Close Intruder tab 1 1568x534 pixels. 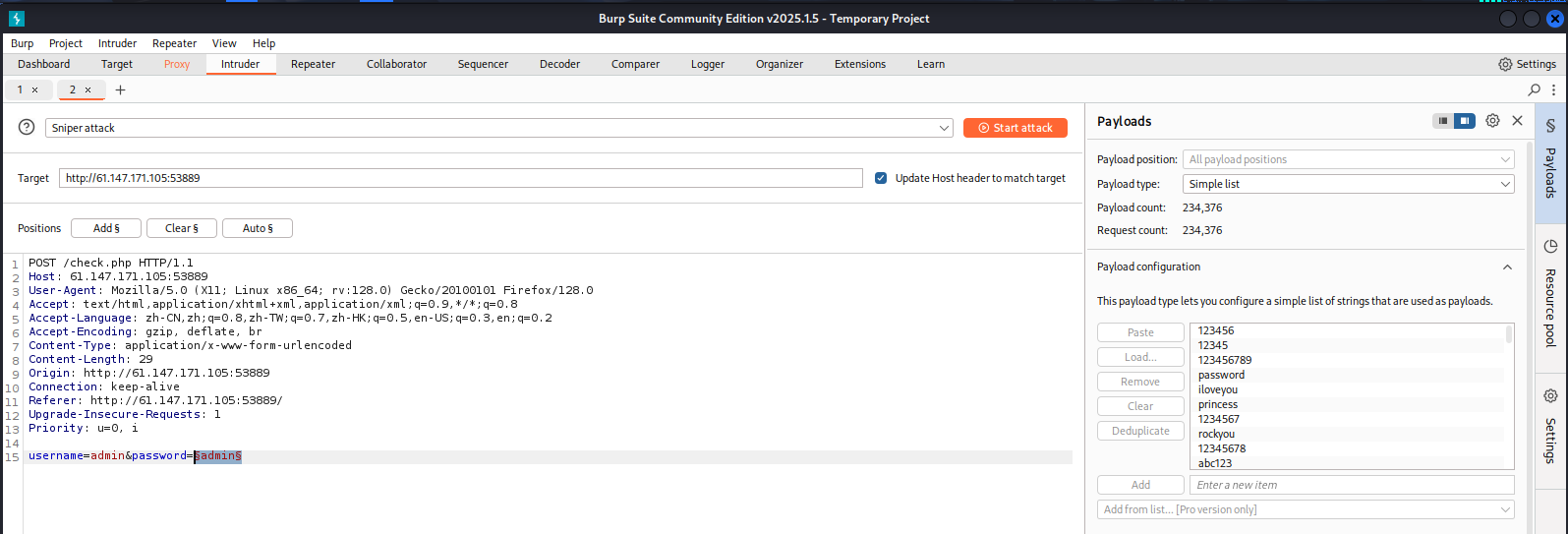[x=35, y=89]
